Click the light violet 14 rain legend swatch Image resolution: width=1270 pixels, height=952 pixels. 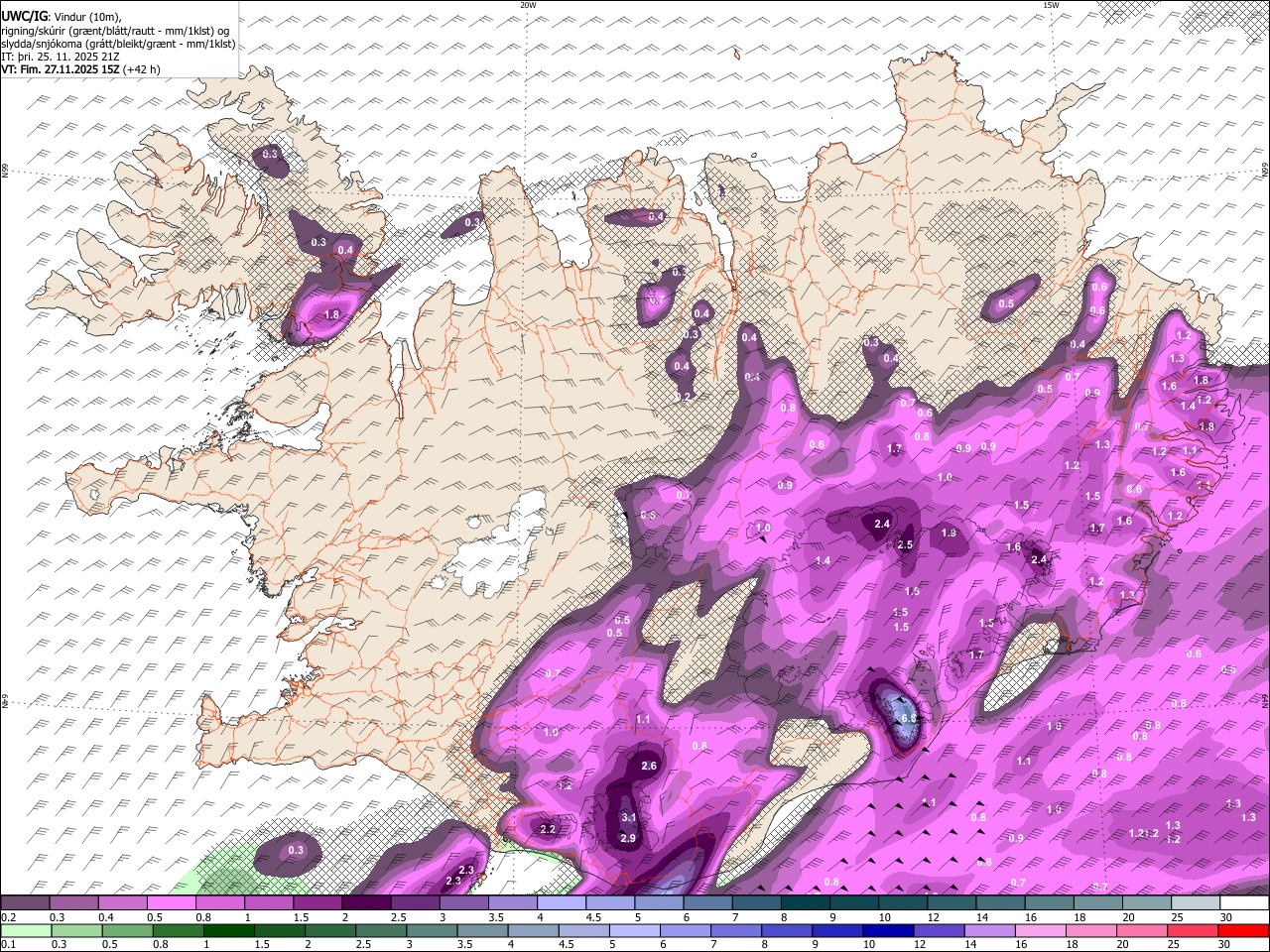coord(989,931)
